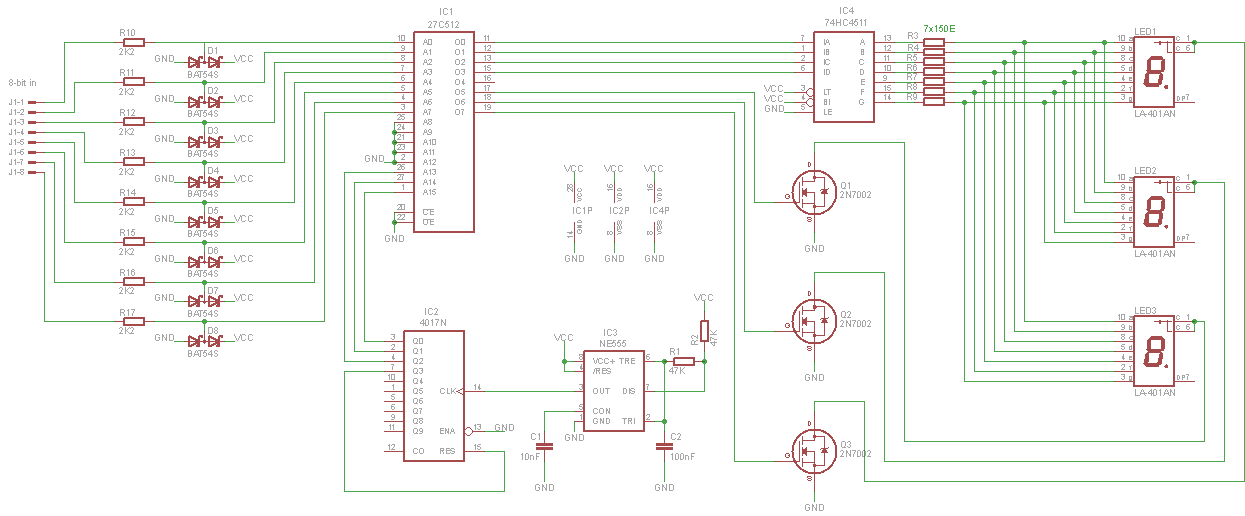
Task: Click the "8-bit in" label
Action: pos(23,85)
